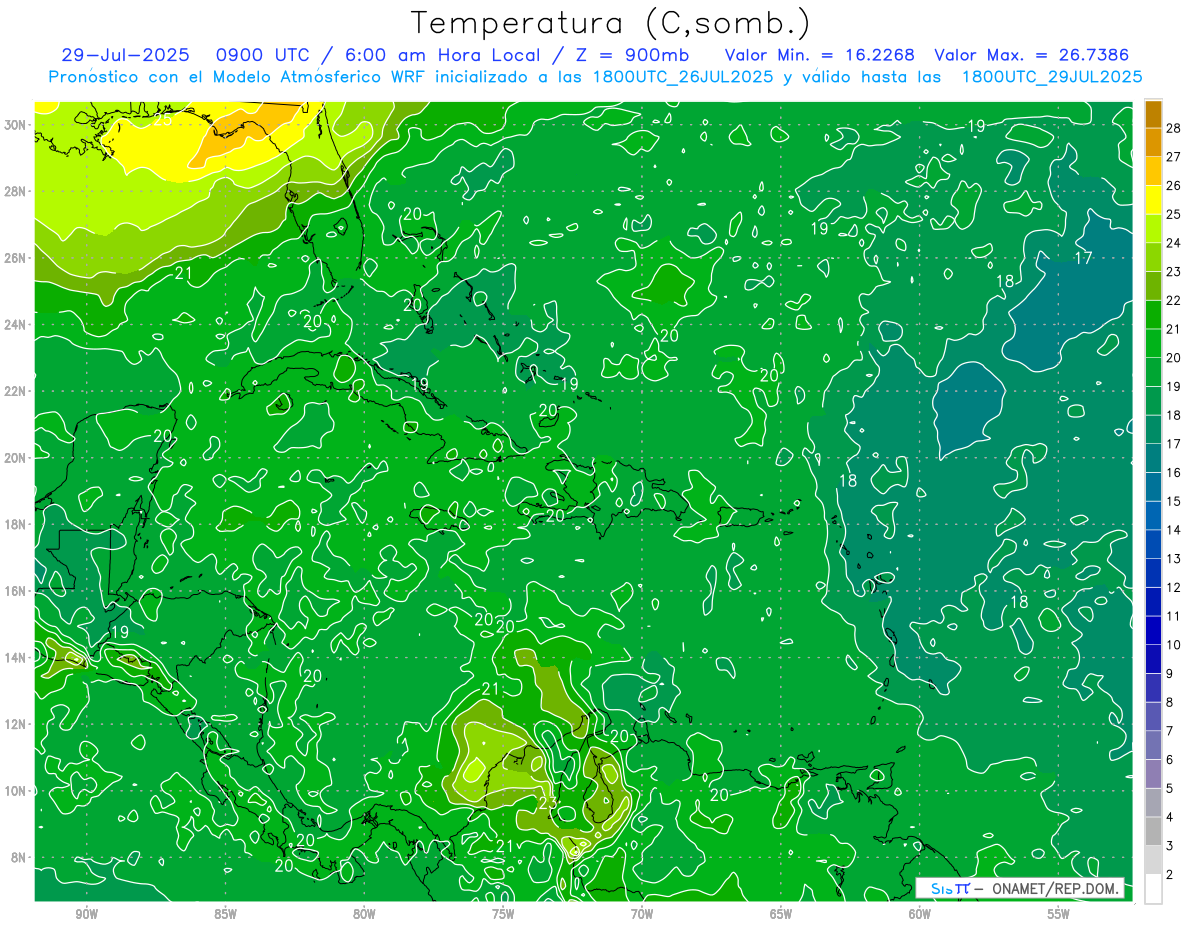Click the '23' contour label over Colombia
1200x927 pixels.
[548, 802]
